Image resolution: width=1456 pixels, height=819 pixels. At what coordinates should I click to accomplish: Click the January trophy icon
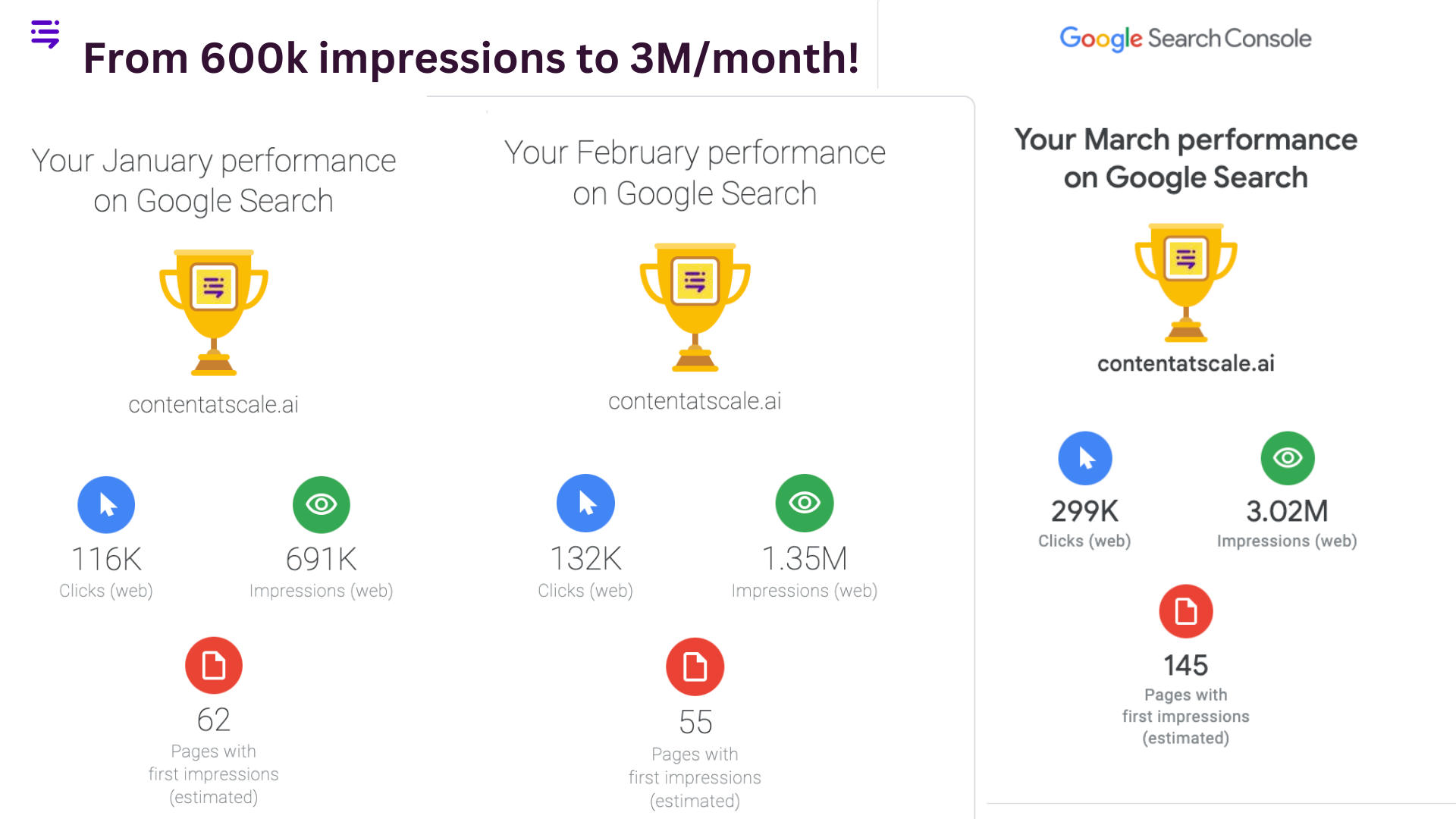click(x=214, y=312)
